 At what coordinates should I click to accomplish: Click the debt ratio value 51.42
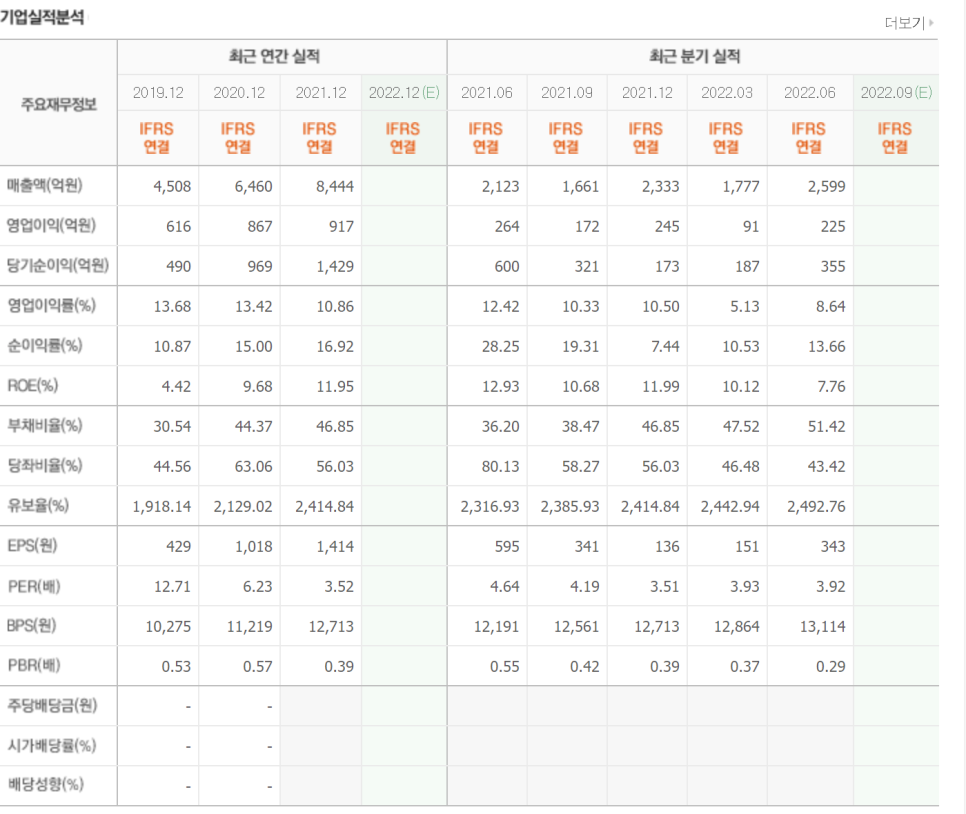827,427
